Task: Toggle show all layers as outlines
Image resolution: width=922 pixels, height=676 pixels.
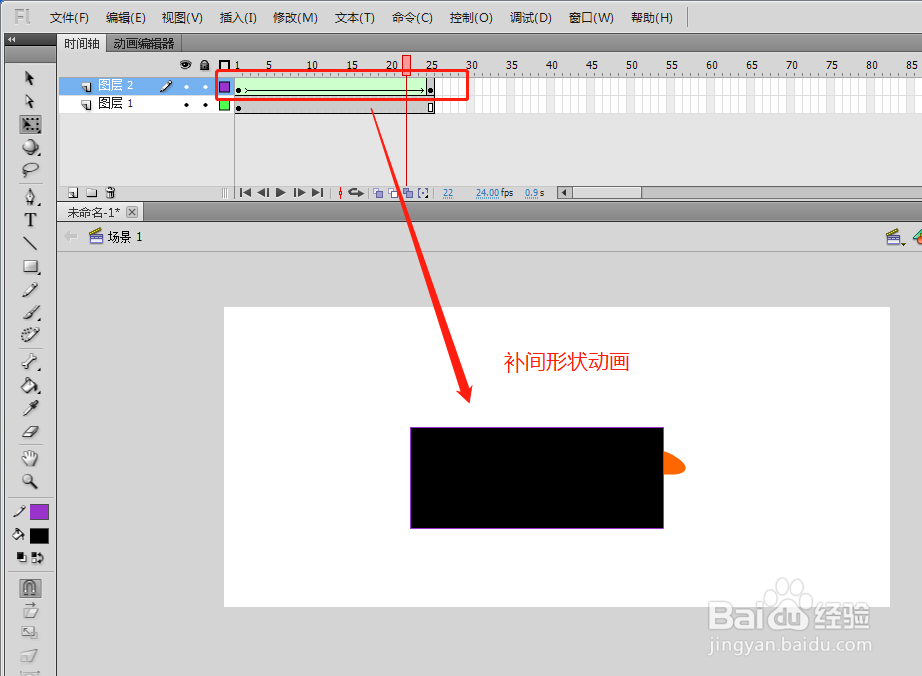Action: click(224, 65)
